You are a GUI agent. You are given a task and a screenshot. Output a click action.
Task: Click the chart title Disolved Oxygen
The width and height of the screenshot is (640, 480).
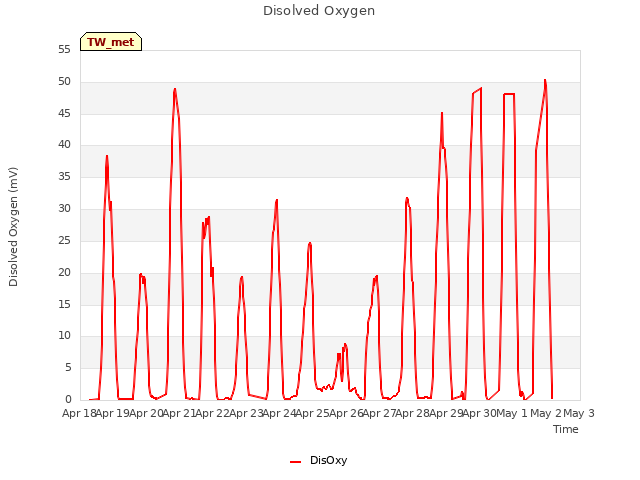pos(319,11)
